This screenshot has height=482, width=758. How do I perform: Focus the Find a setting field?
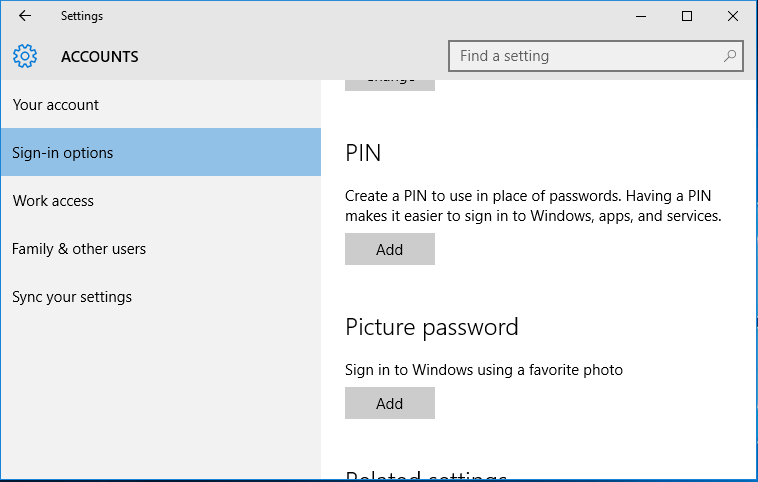596,56
